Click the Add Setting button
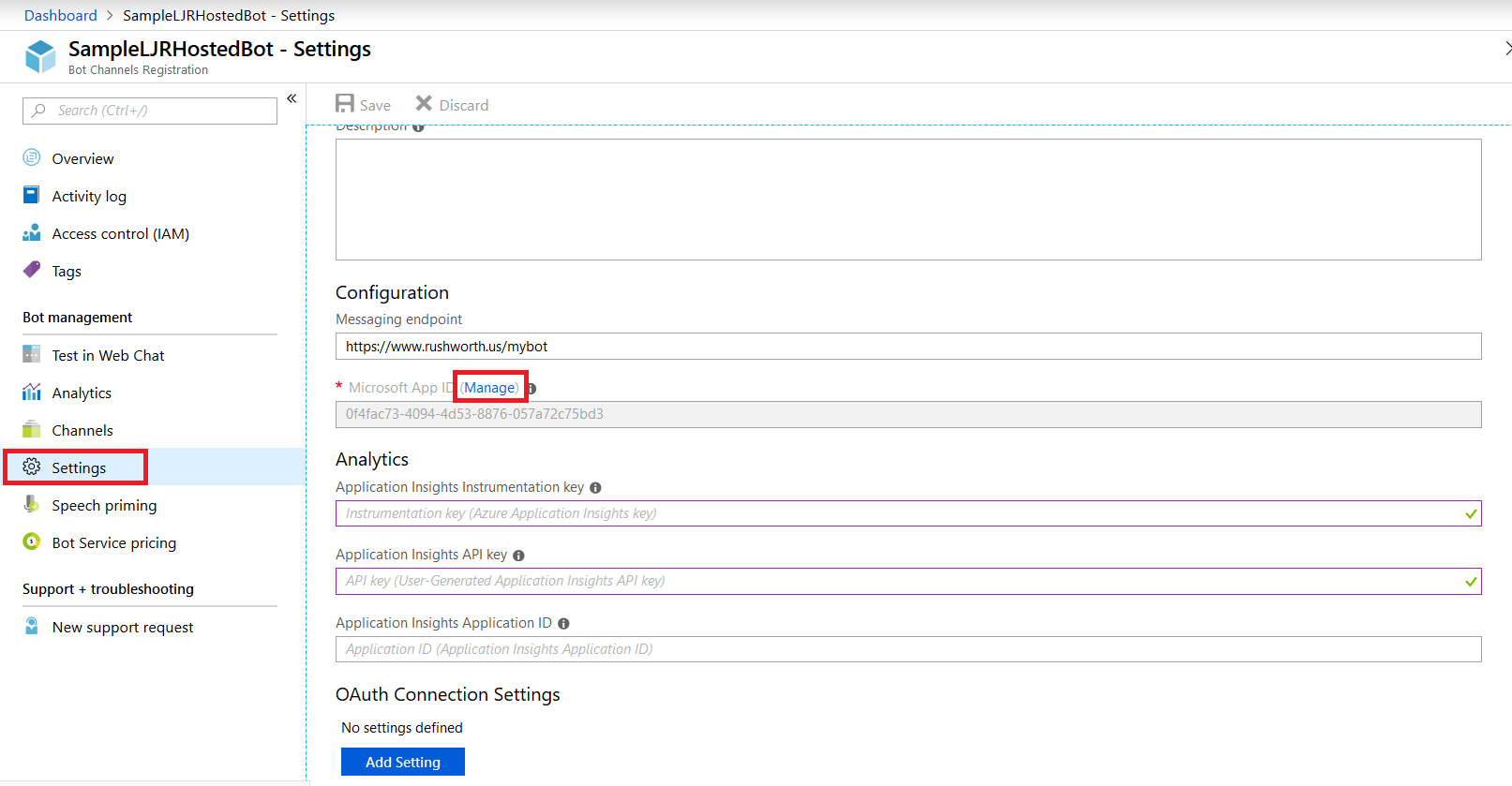 [x=403, y=762]
